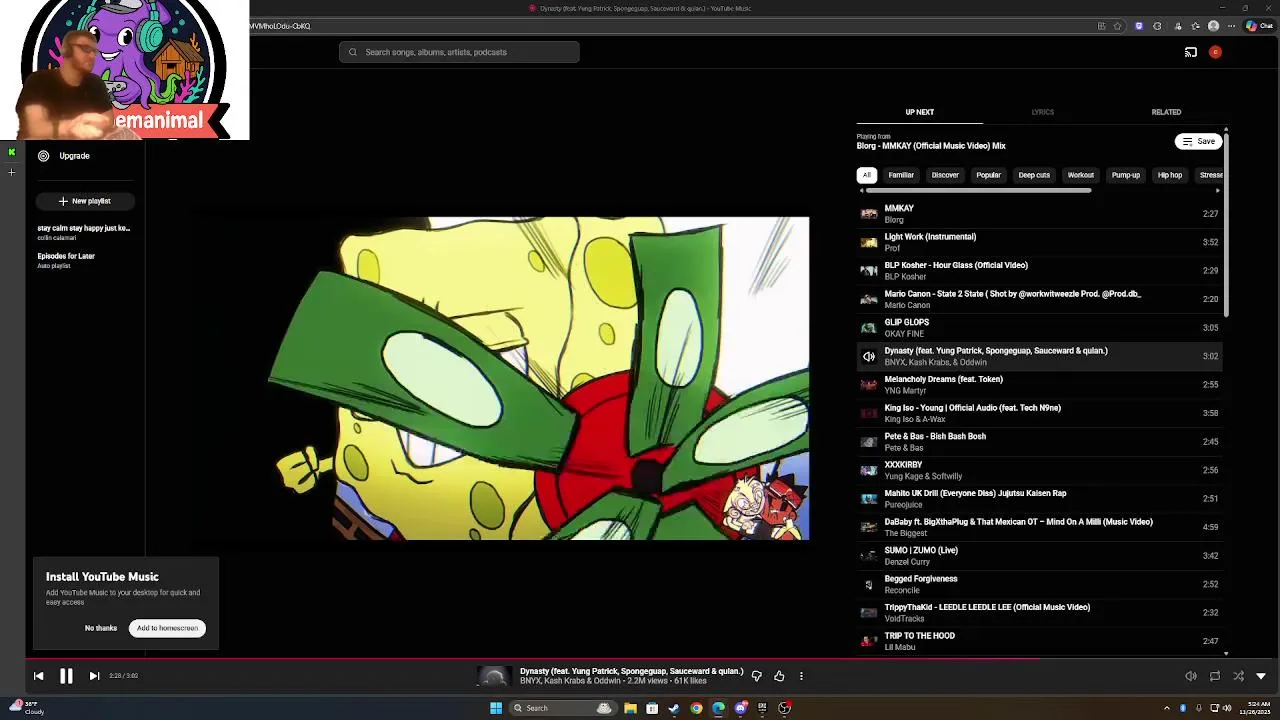Skip to the previous track
1280x720 pixels.
[38, 676]
